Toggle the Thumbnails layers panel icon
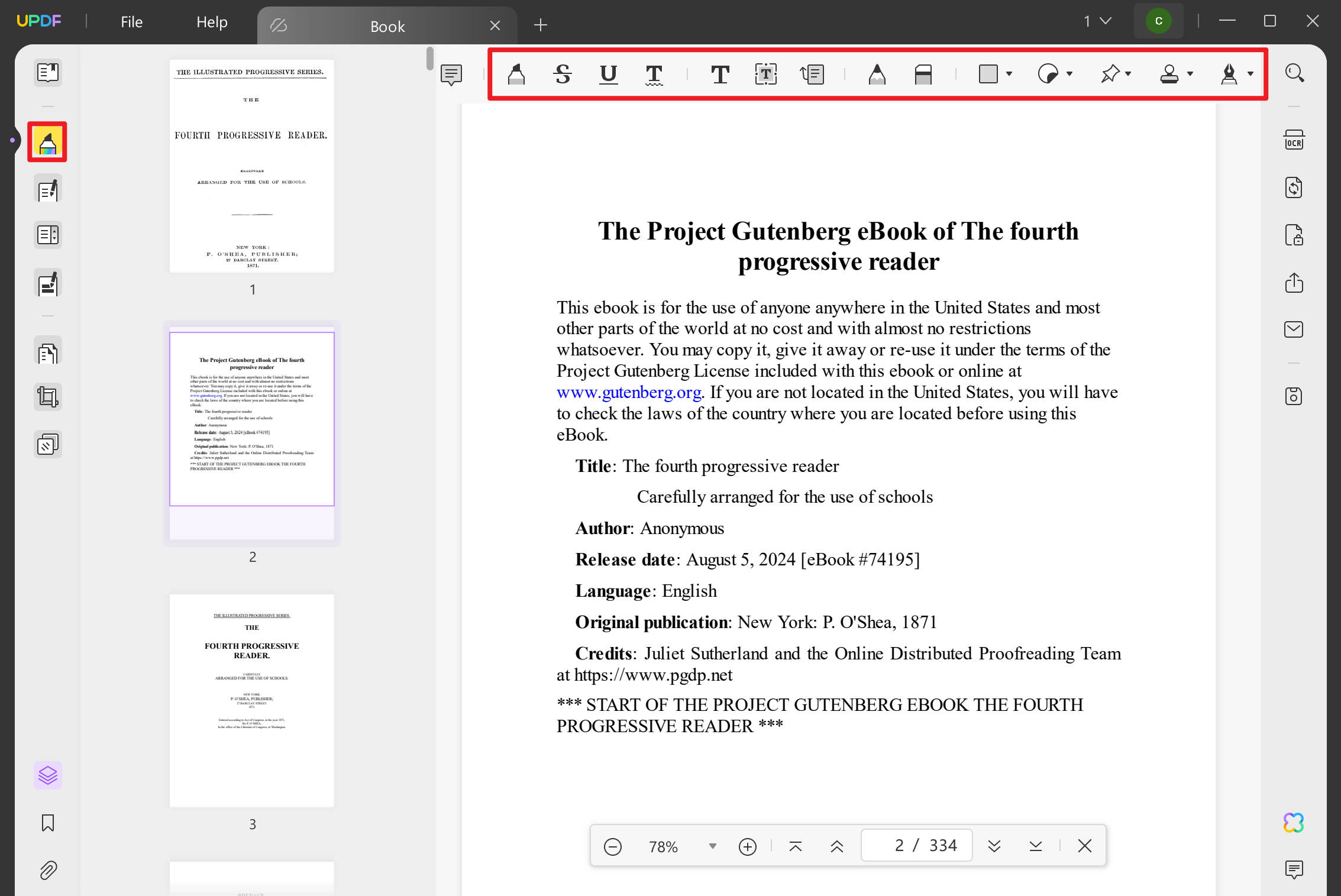1341x896 pixels. click(48, 775)
